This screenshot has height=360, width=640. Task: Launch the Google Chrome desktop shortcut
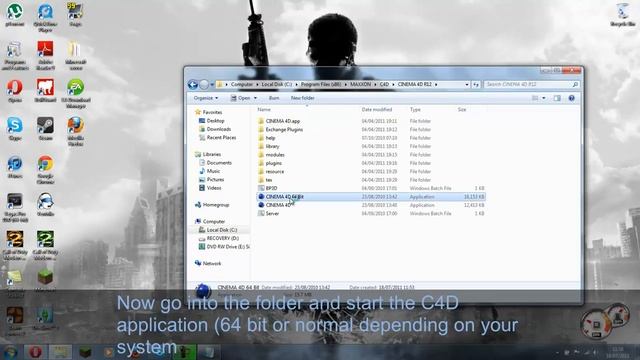(45, 169)
